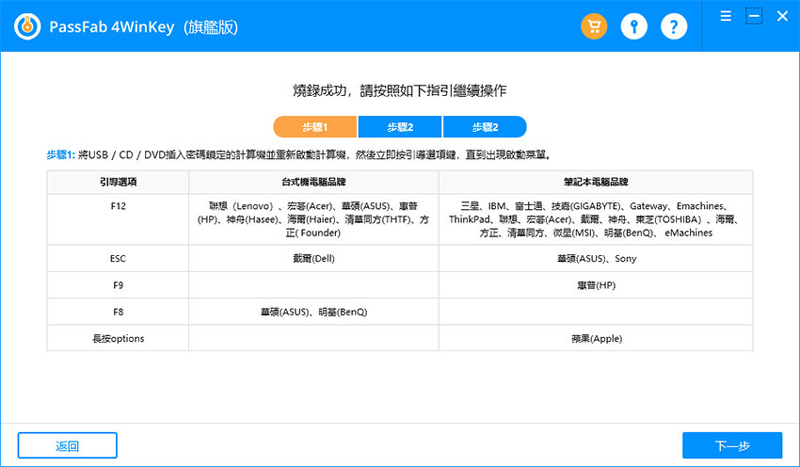Select the ESC boot key cell

118,259
